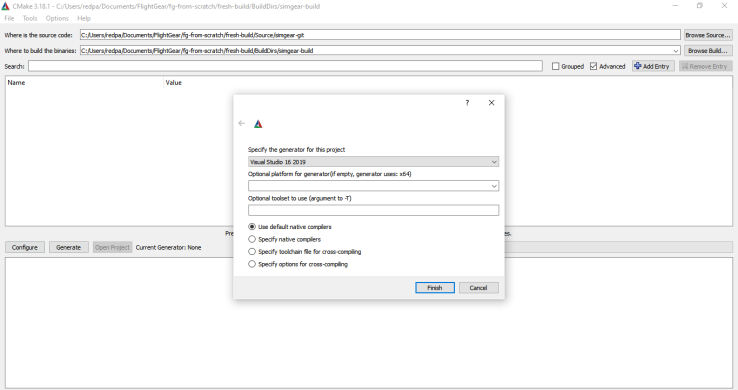Open the optional platform dropdown

point(373,186)
